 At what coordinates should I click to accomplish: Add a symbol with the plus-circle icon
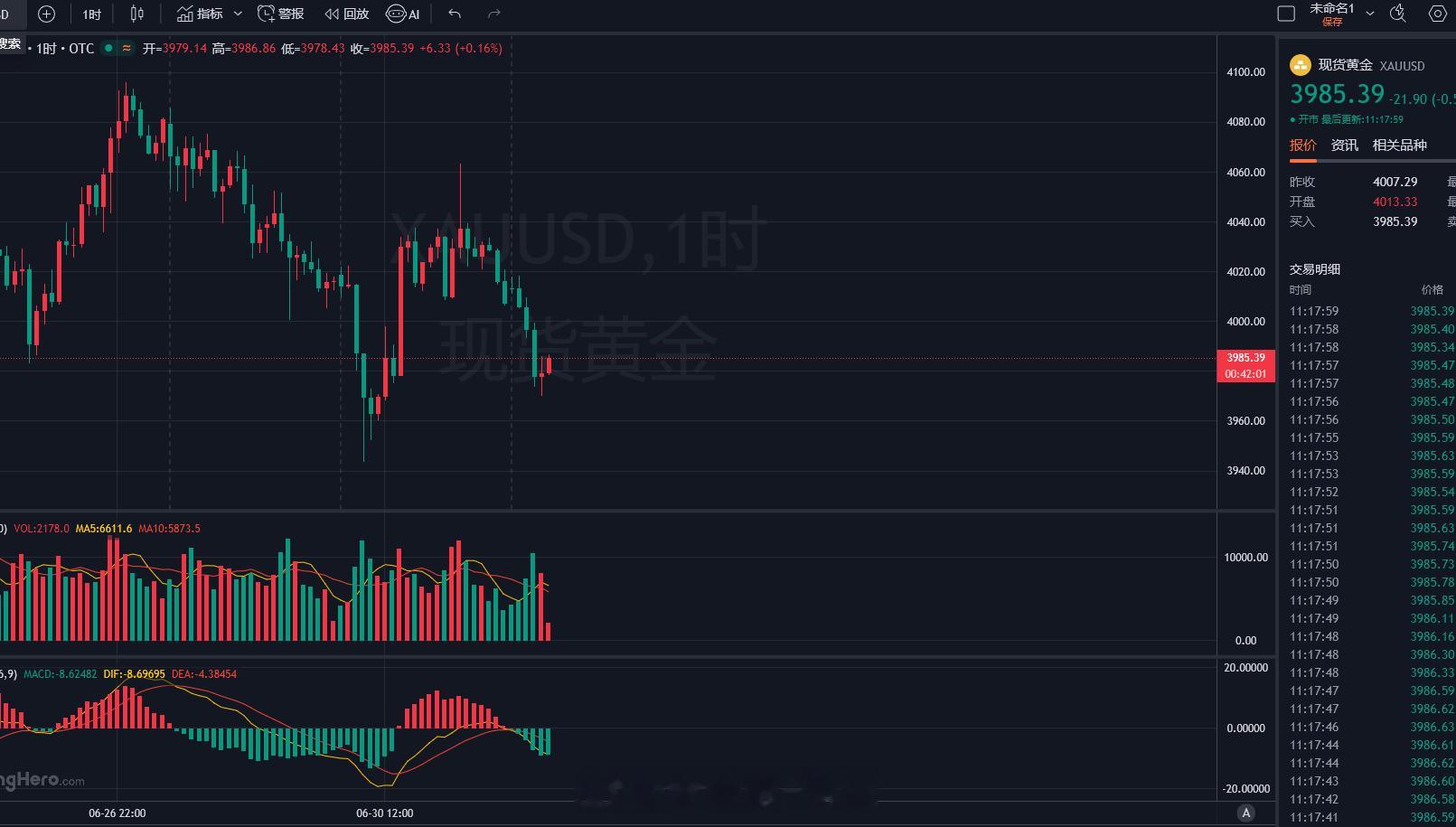coord(47,14)
